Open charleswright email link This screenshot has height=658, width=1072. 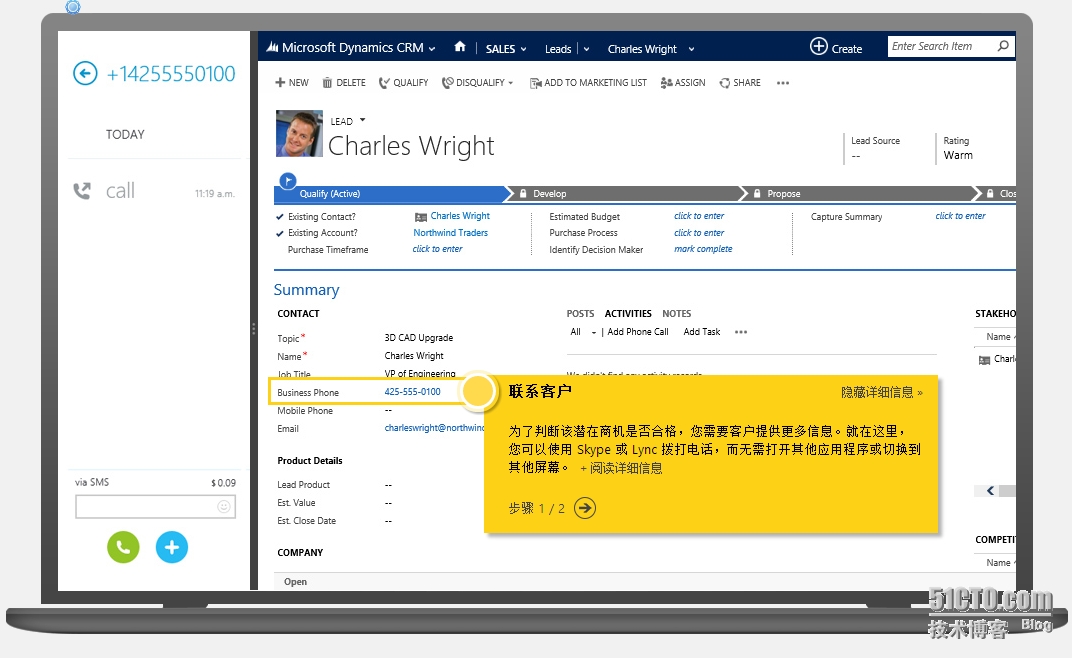point(434,427)
